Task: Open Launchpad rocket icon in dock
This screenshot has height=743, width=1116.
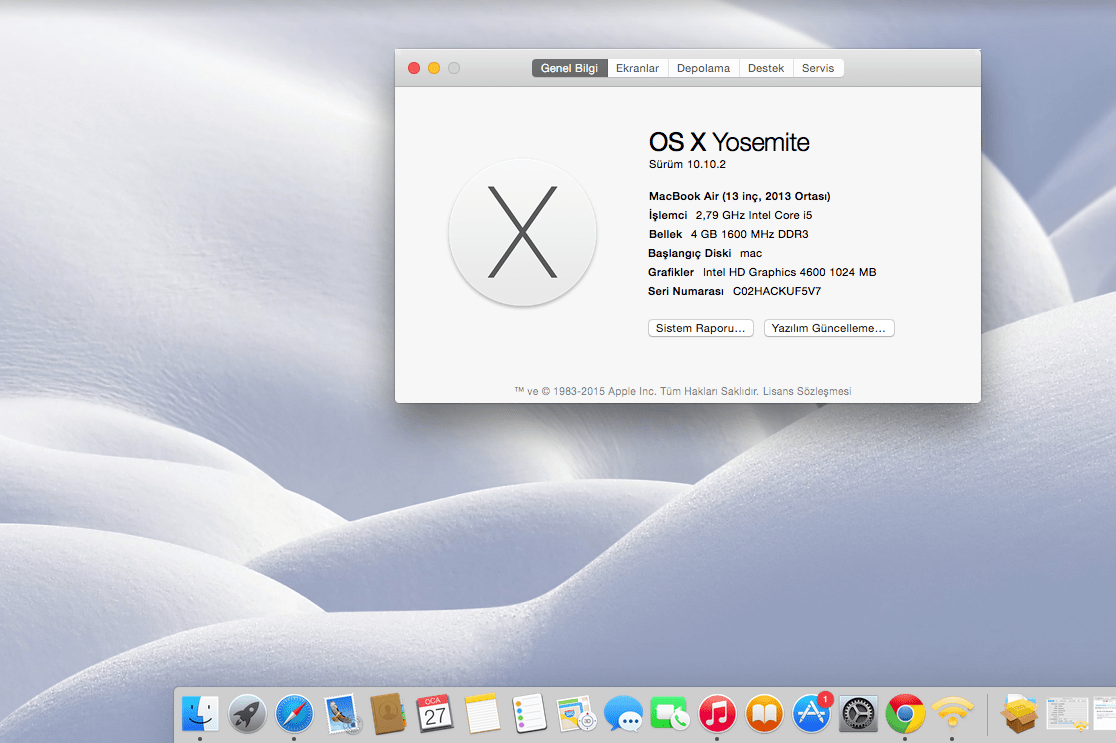Action: coord(247,714)
